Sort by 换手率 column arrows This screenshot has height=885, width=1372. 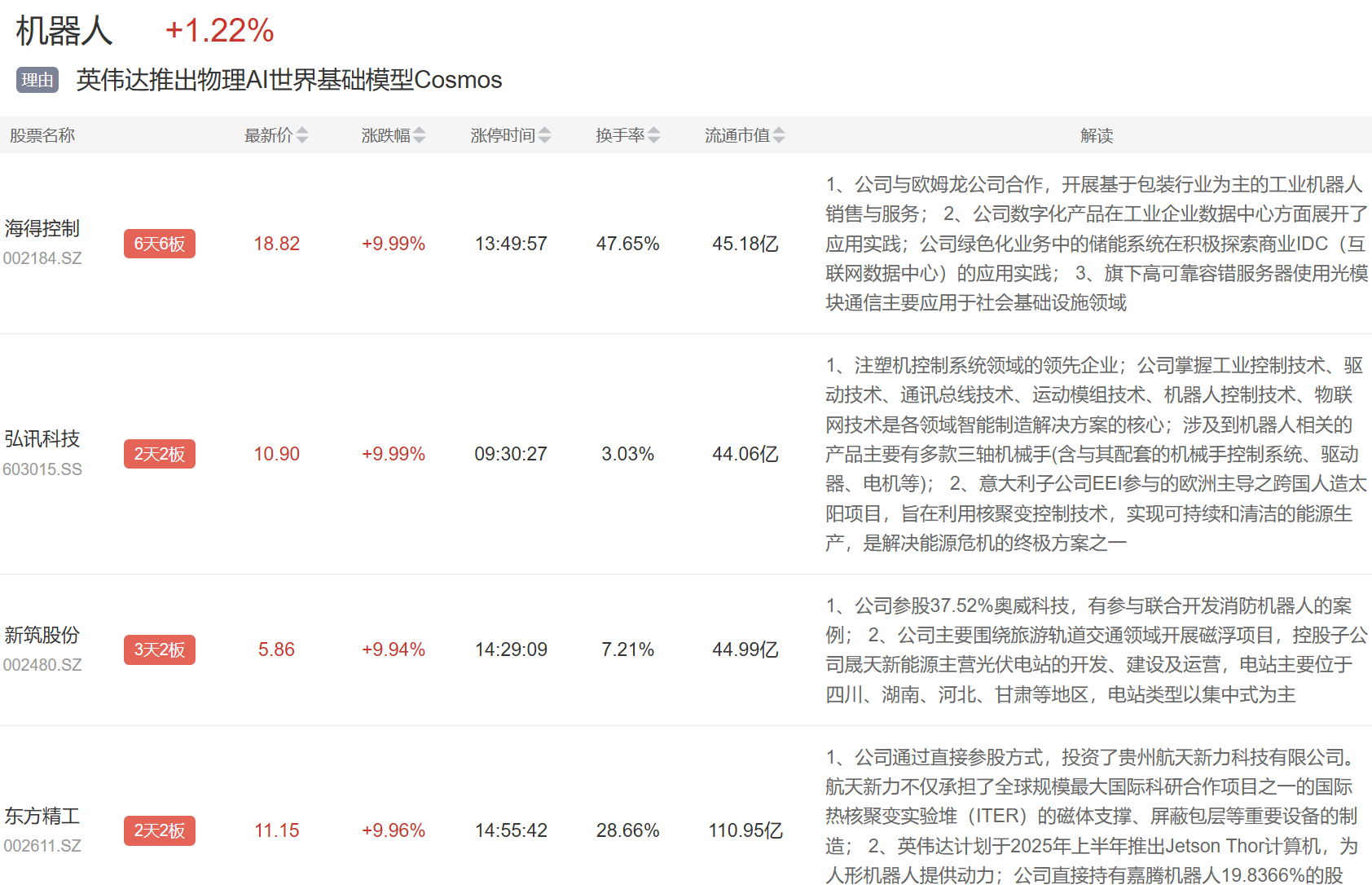coord(653,135)
